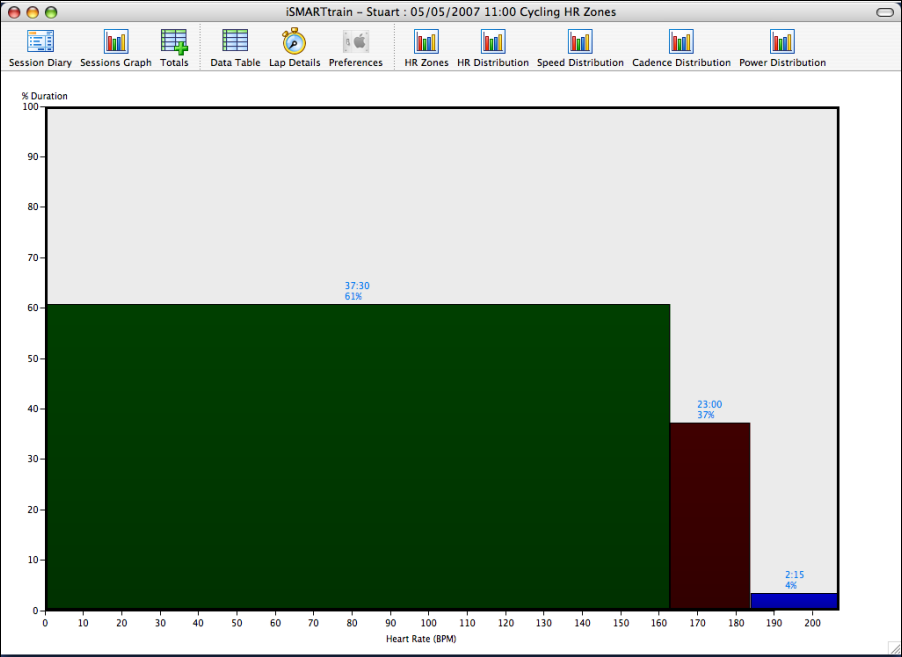This screenshot has width=902, height=657.
Task: Click the toolbar toggle pill button
Action: [x=884, y=12]
